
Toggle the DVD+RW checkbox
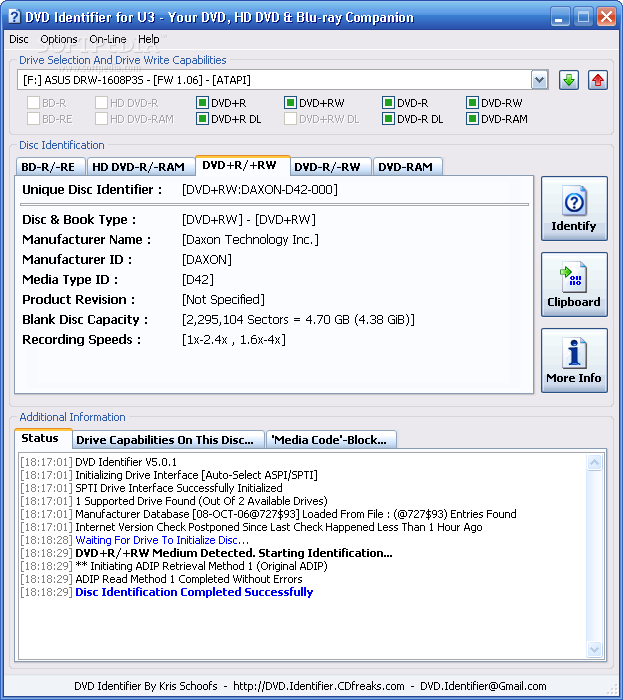[x=291, y=103]
